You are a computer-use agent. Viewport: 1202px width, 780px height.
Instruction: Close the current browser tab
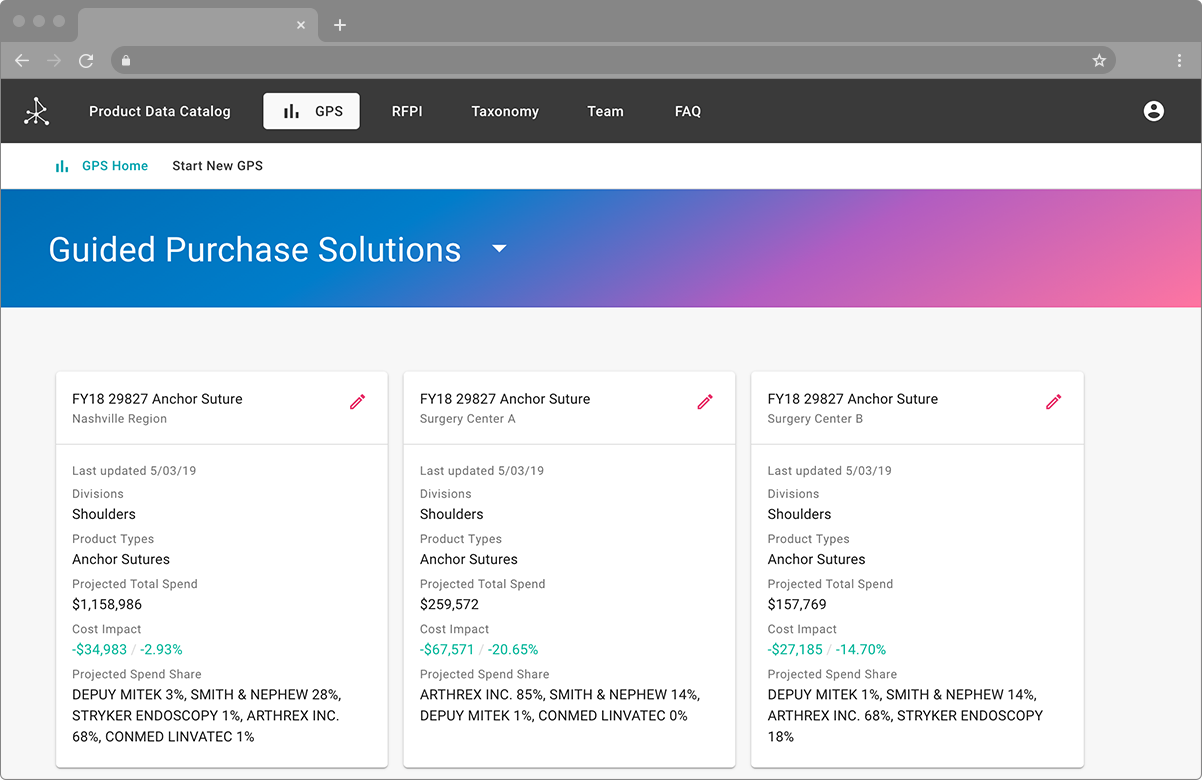pyautogui.click(x=301, y=25)
